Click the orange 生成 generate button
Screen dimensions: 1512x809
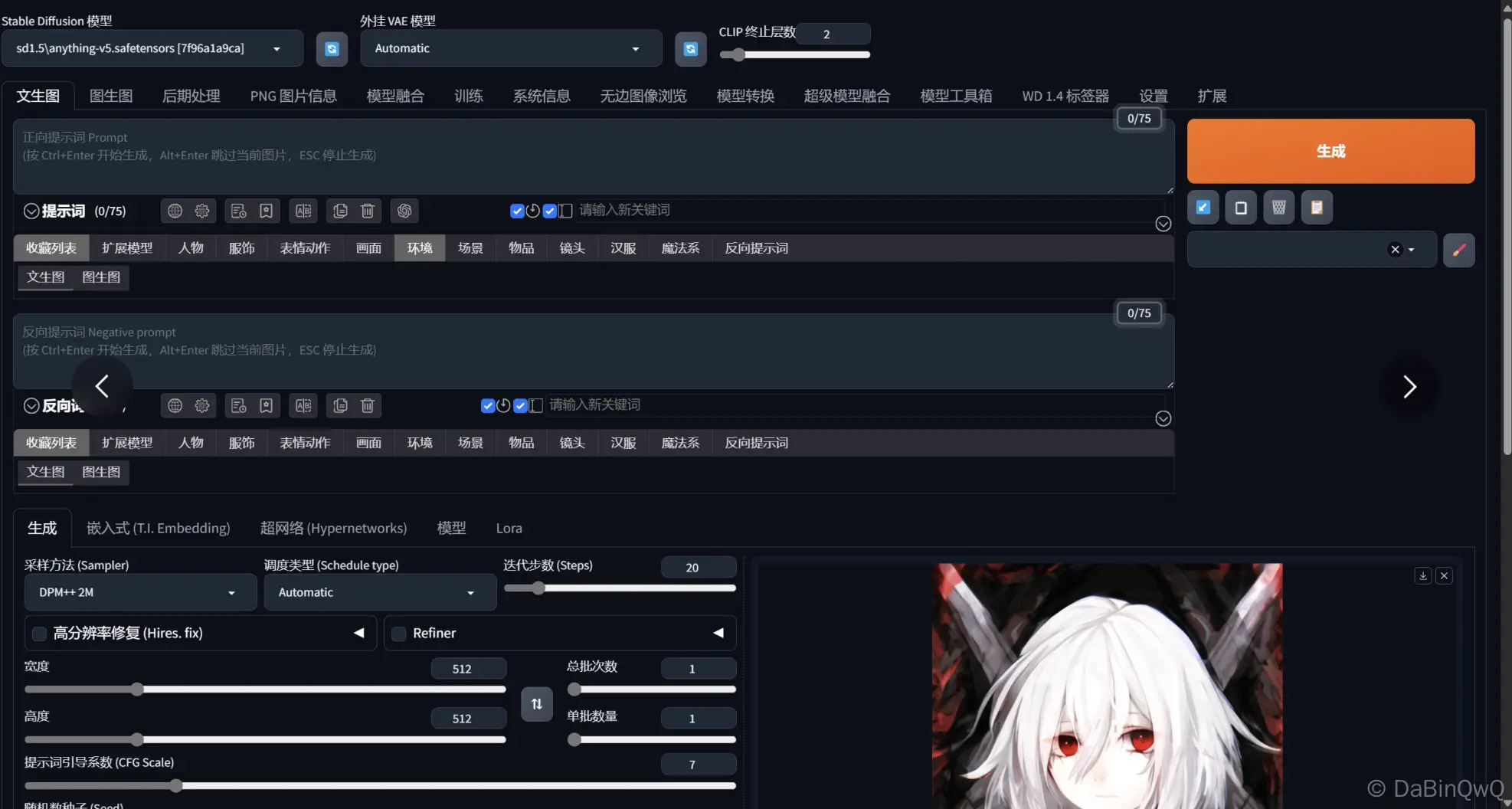[x=1330, y=151]
